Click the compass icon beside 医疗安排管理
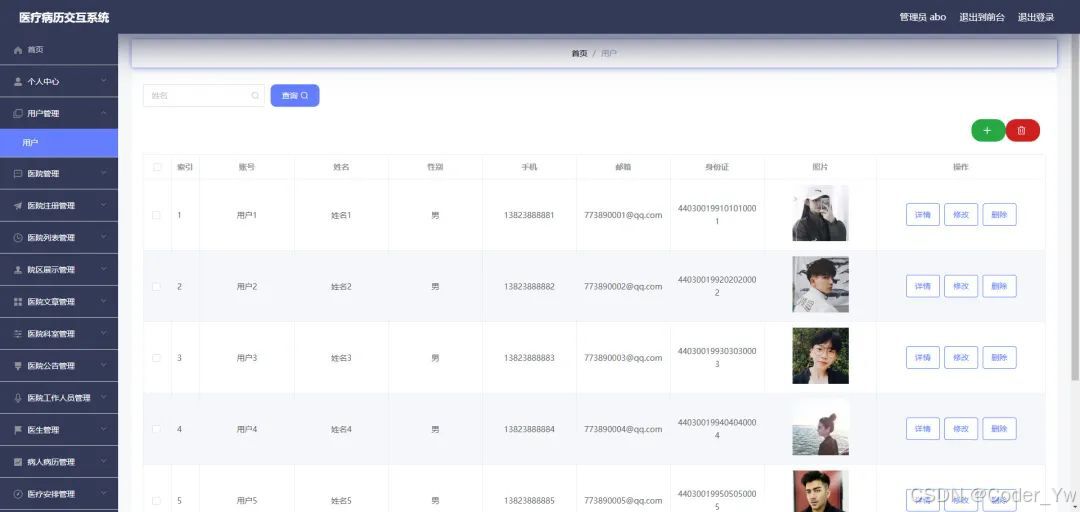Screen dimensions: 1080x512 (18, 494)
